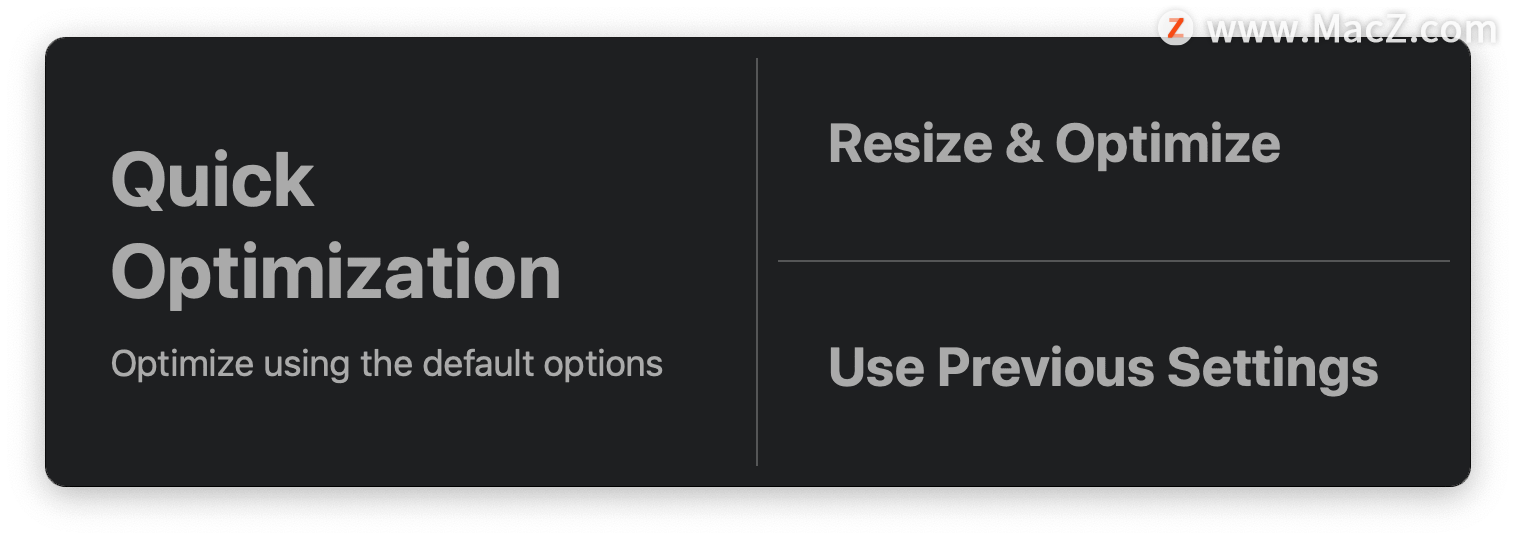Screen dimensions: 1516x540
Task: Click the large 'Optimization' heading word
Action: click(x=336, y=273)
